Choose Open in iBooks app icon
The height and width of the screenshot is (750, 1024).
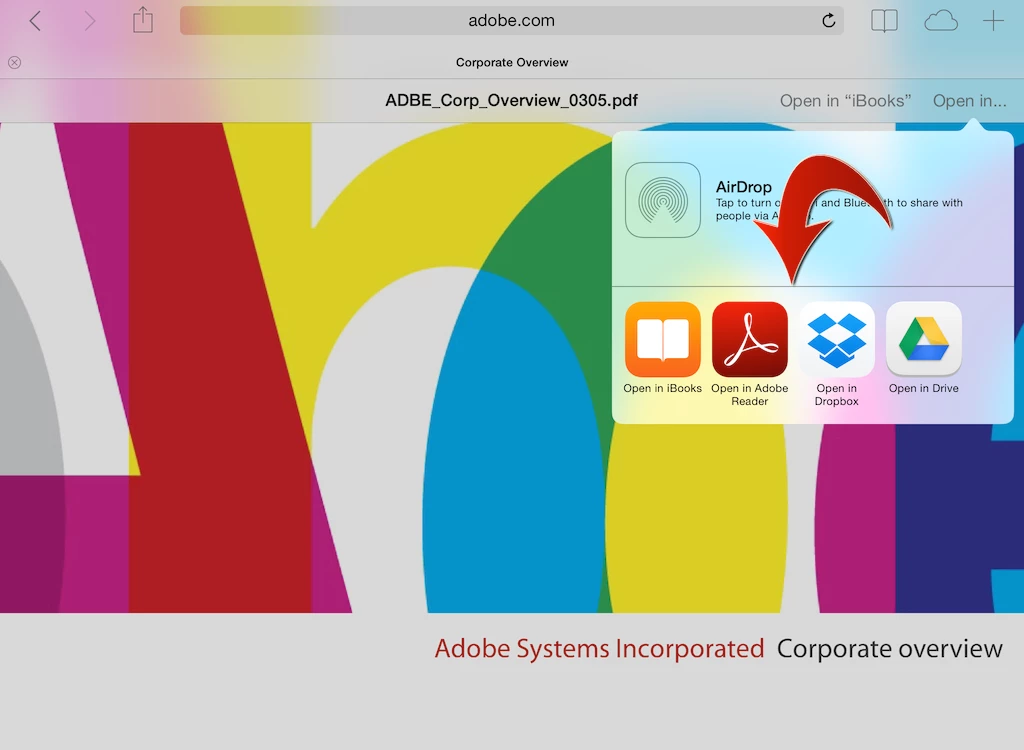(663, 339)
